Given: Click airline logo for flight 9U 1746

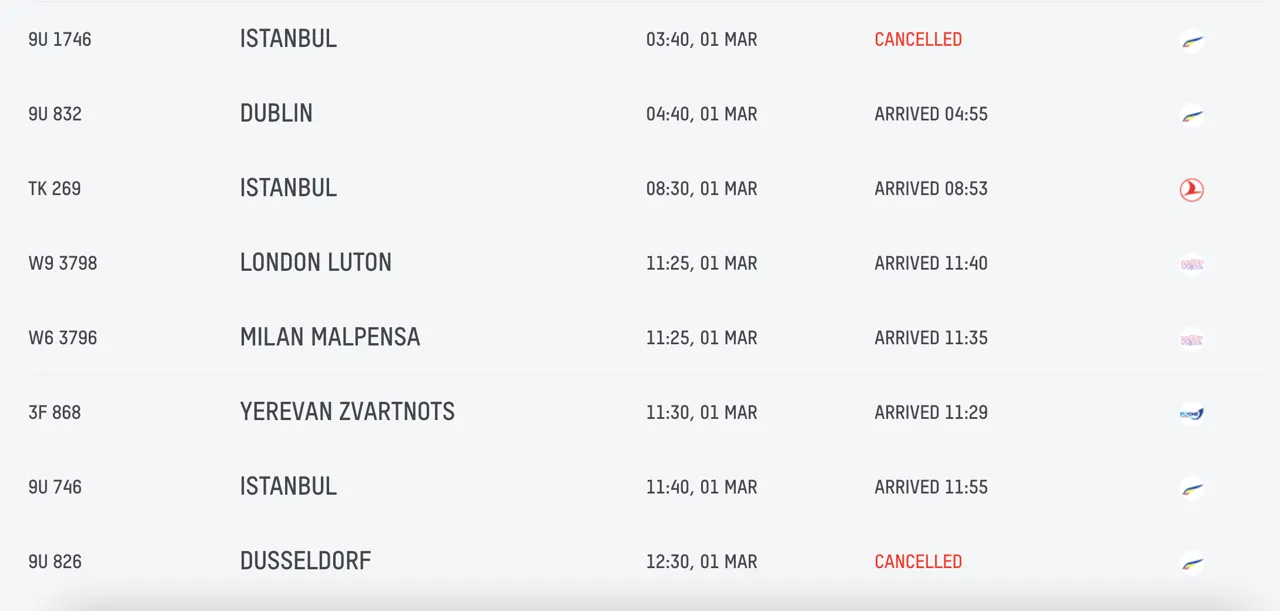Looking at the screenshot, I should [x=1191, y=41].
